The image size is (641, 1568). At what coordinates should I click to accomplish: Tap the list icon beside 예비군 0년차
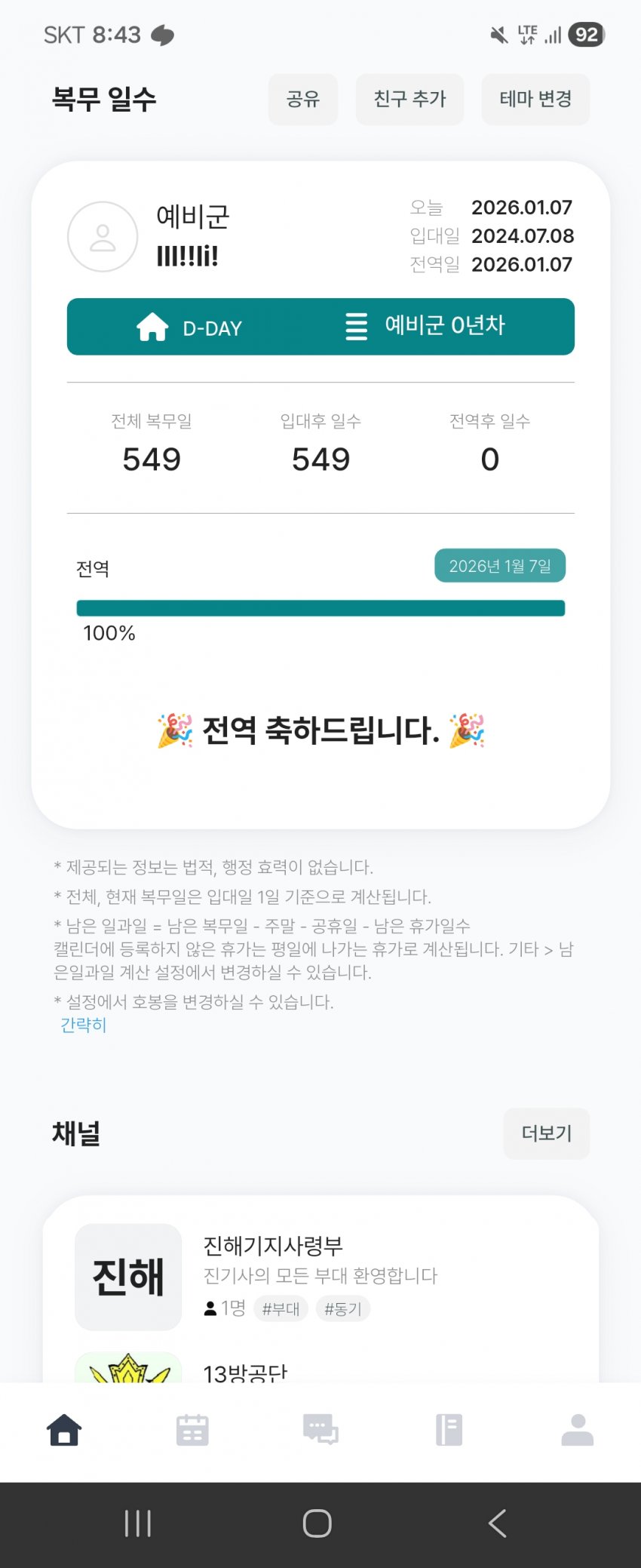coord(356,327)
